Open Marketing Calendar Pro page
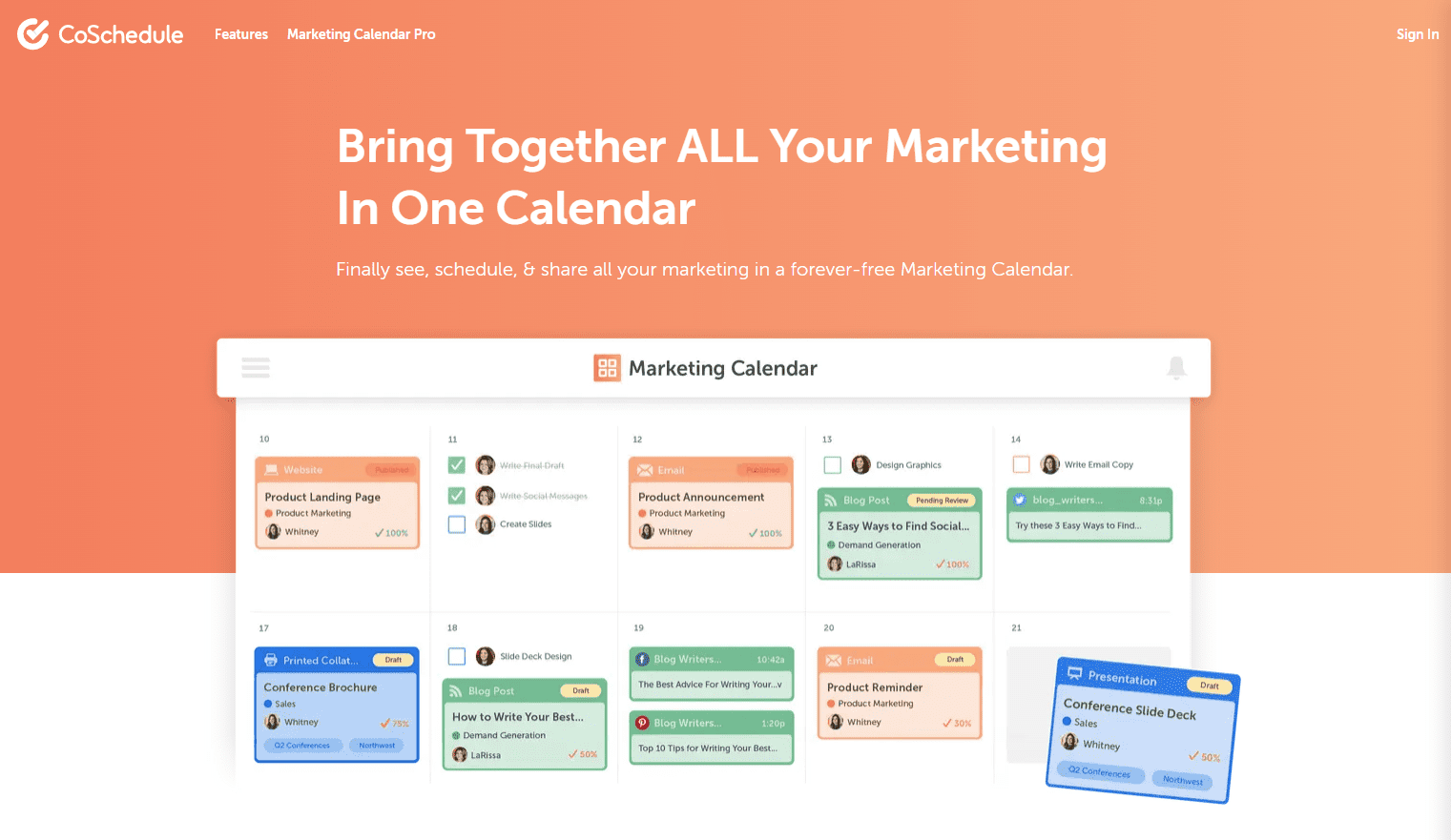 click(x=361, y=34)
